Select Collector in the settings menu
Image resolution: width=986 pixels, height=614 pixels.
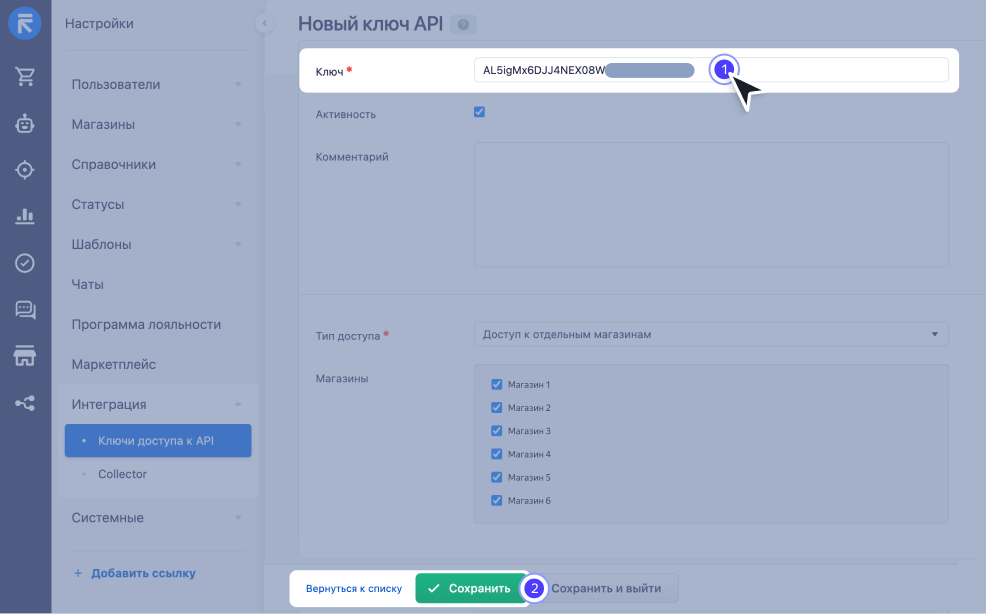122,474
